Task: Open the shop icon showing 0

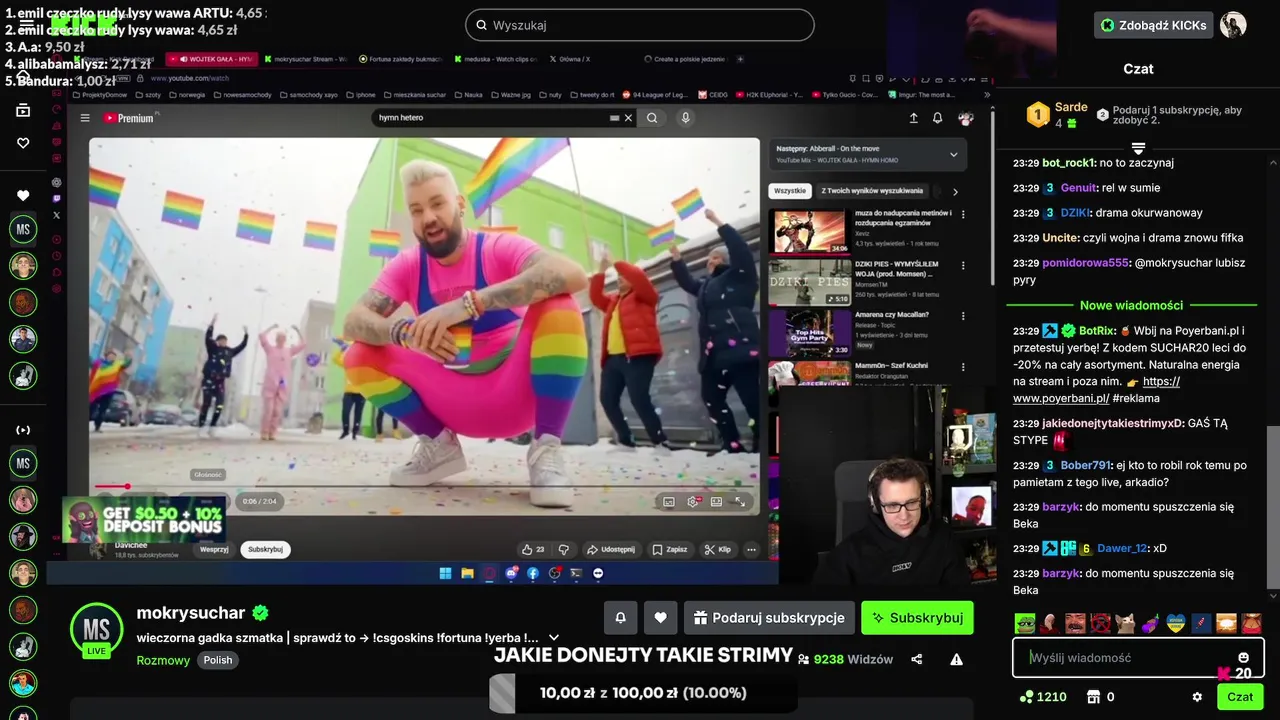Action: tap(1100, 697)
